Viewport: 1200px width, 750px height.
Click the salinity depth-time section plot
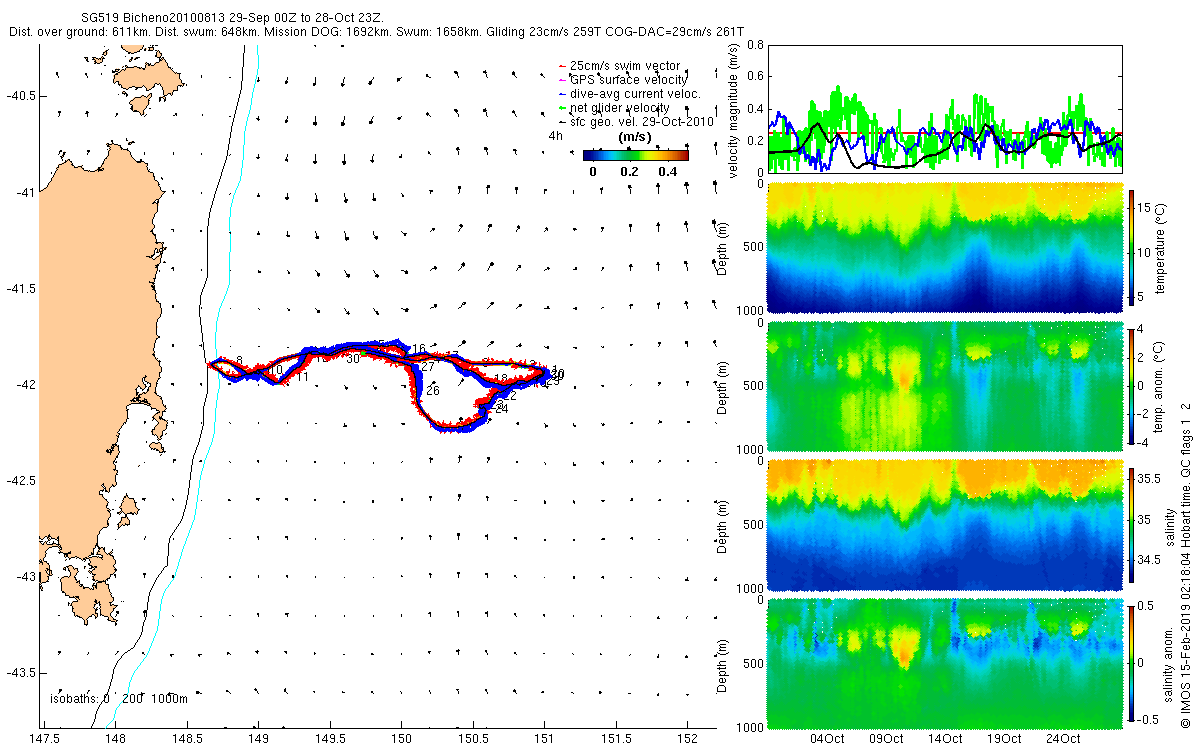click(945, 524)
